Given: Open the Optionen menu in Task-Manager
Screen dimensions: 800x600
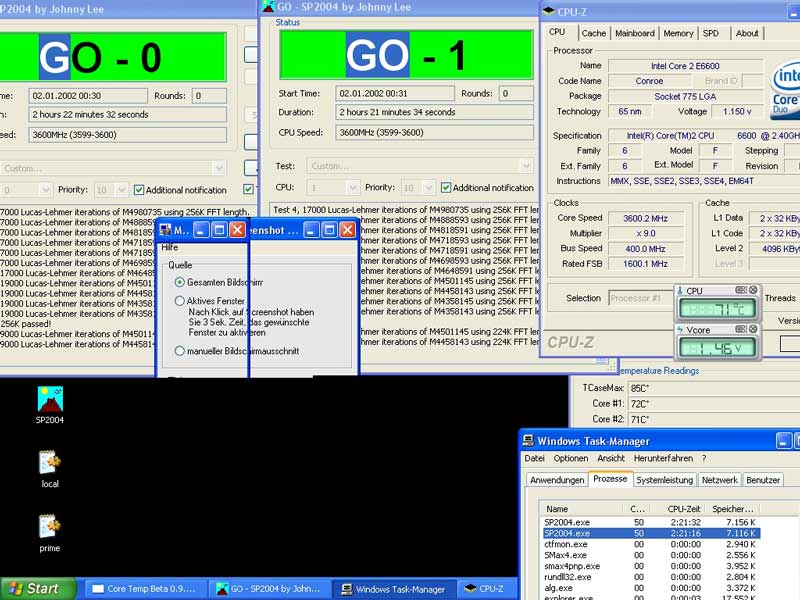Looking at the screenshot, I should [x=571, y=458].
